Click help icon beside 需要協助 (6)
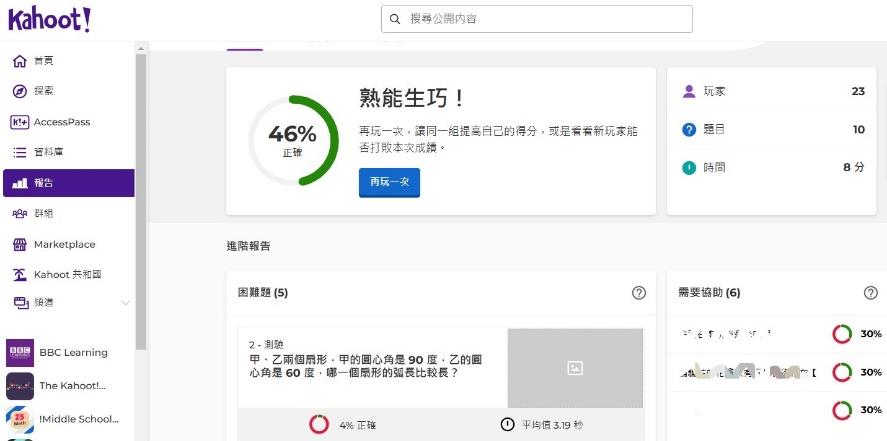Screen dimensions: 887x441 click(x=871, y=293)
